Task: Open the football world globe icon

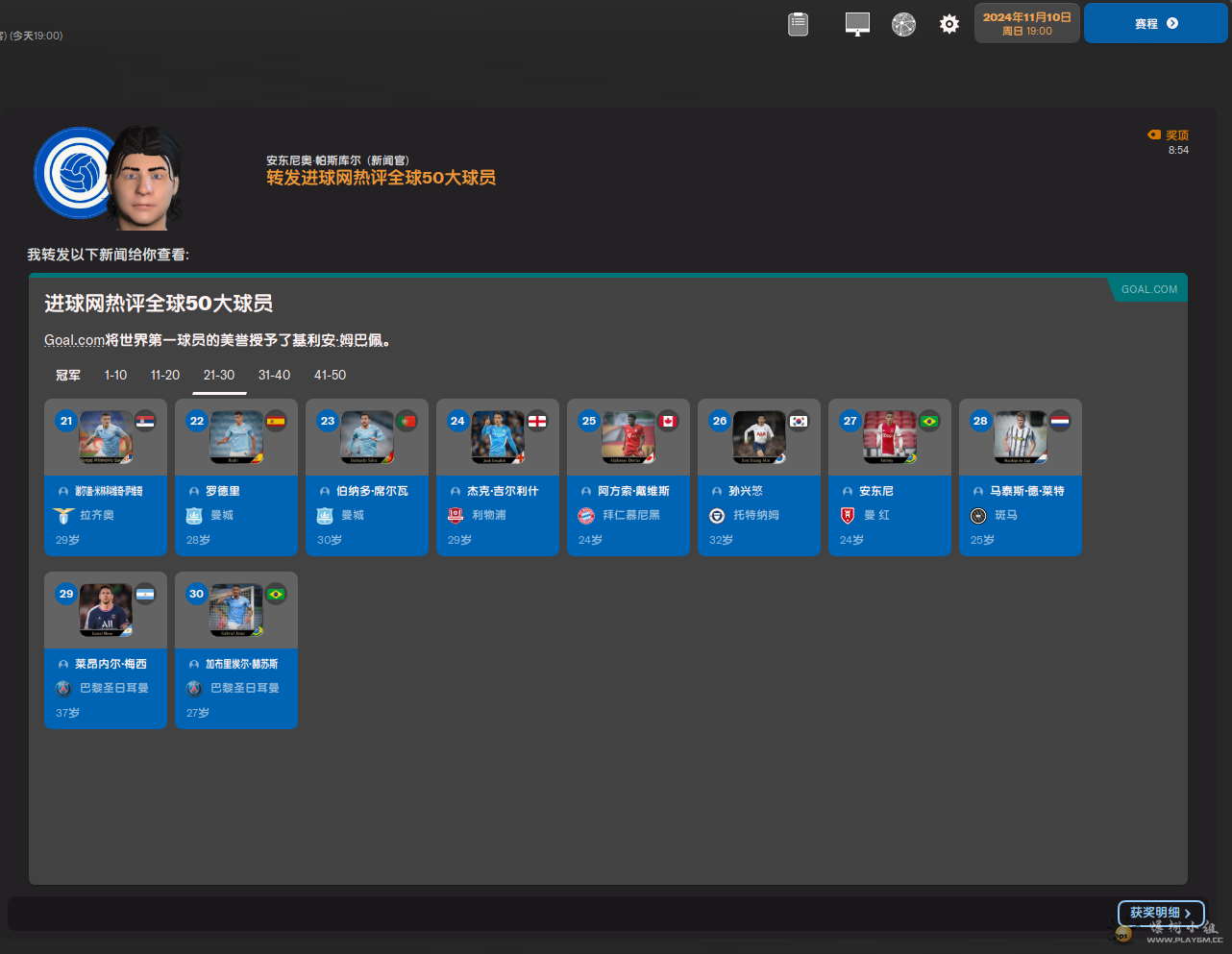Action: (903, 24)
